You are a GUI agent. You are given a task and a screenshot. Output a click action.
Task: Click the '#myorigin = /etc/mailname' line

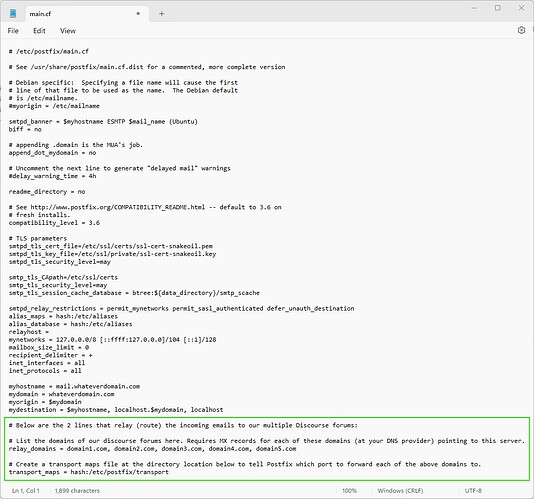click(54, 106)
